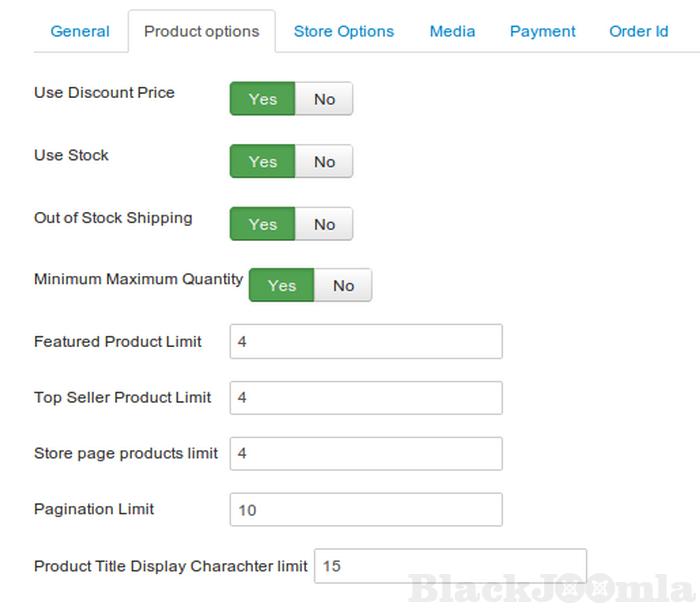Edit Product Title Display Character limit field
Screen dimensions: 700x608
450,566
